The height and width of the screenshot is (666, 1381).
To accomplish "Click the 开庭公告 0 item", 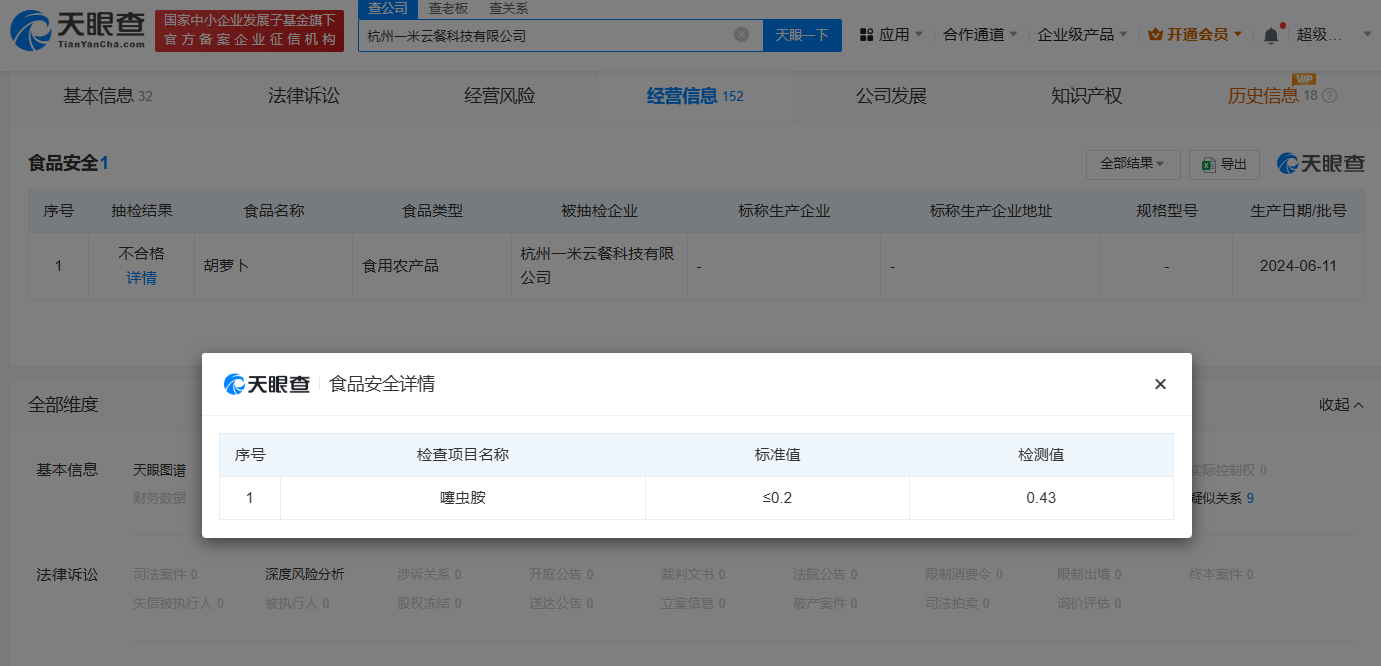I will pos(561,574).
